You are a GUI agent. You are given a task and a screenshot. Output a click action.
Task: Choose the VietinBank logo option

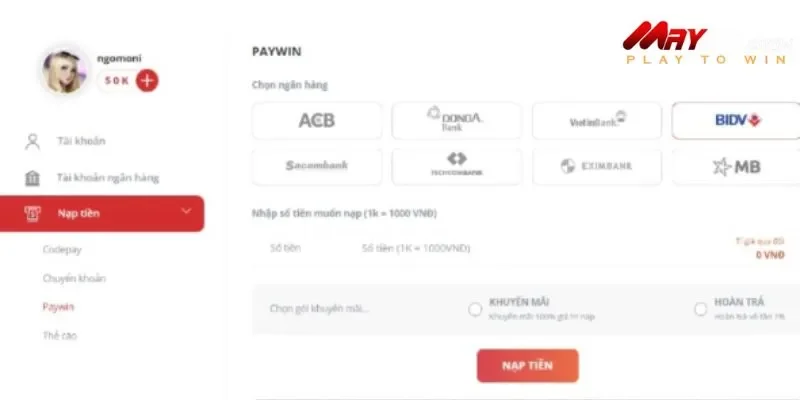596,121
